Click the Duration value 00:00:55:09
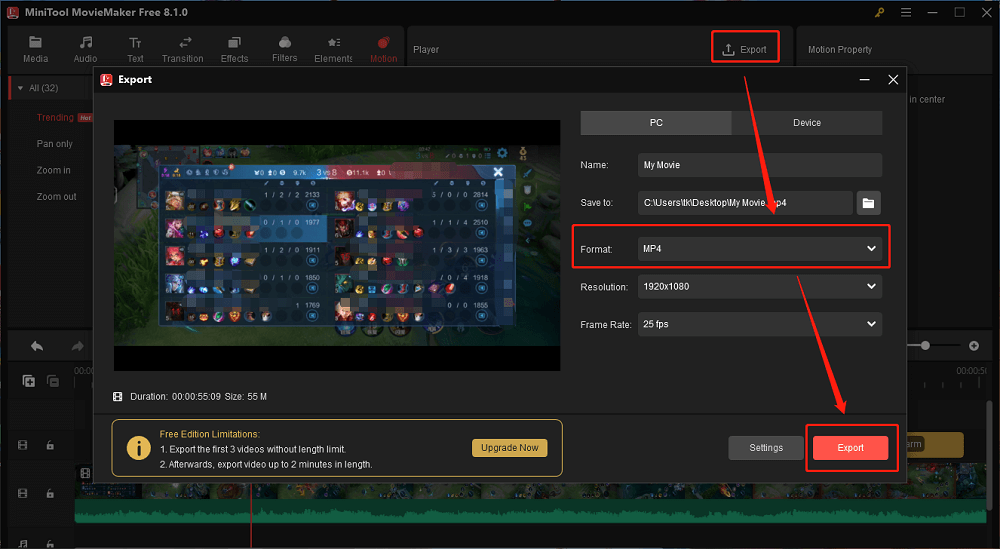This screenshot has height=549, width=1000. [196, 397]
